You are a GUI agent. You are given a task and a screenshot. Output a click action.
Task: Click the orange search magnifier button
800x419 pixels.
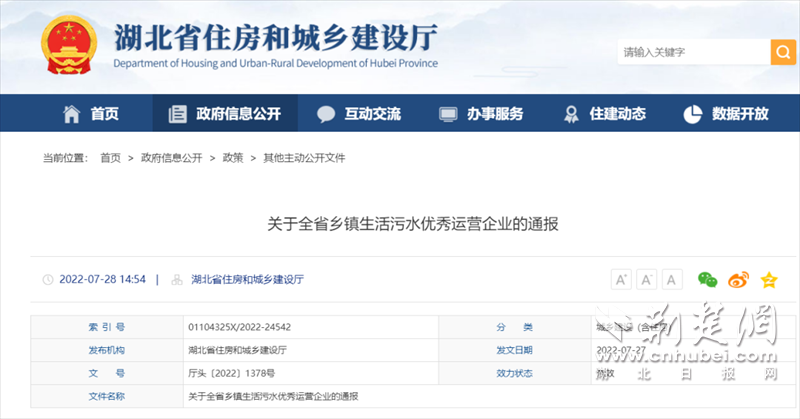point(783,52)
